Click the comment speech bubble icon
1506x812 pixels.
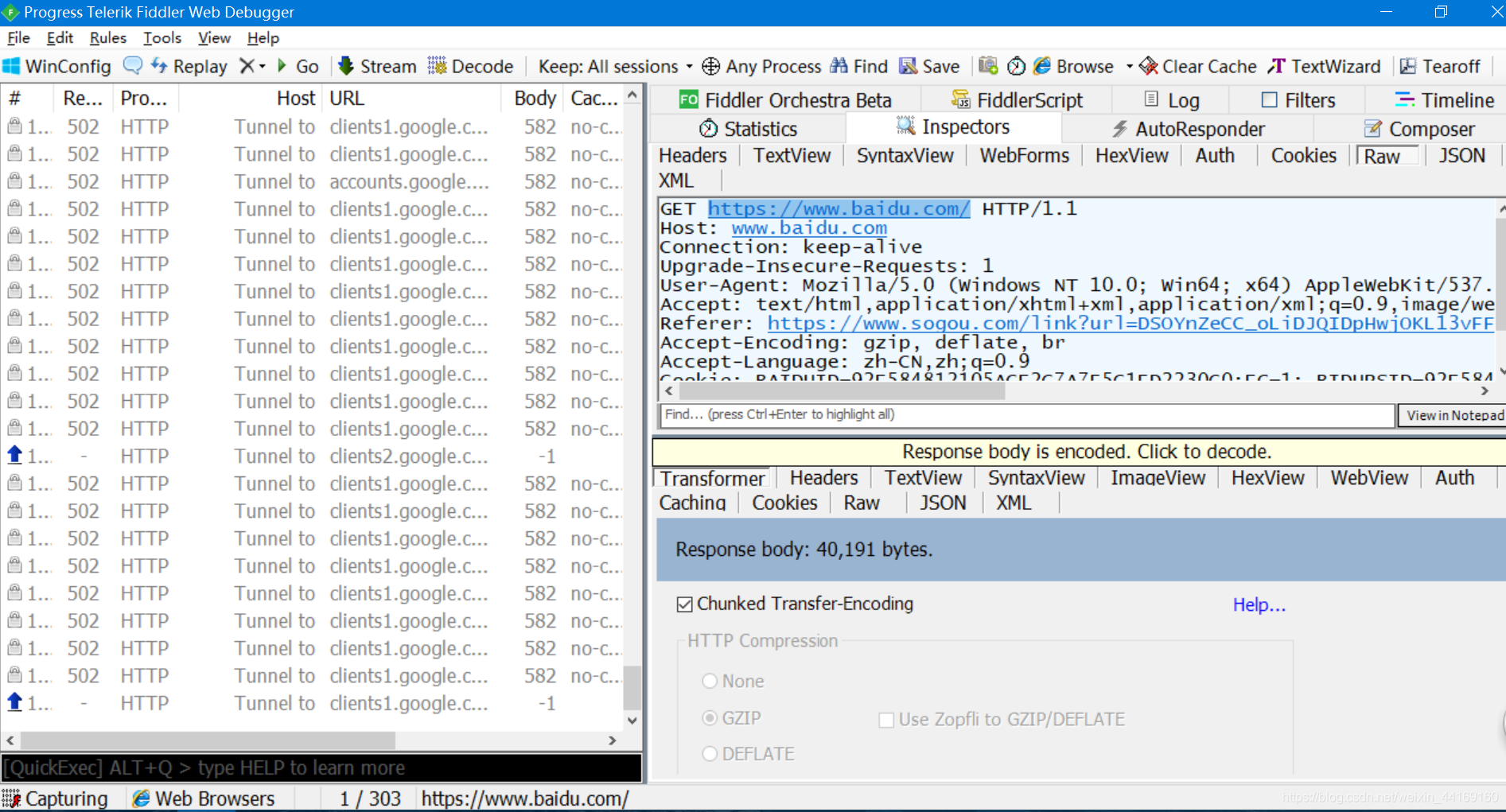point(133,66)
